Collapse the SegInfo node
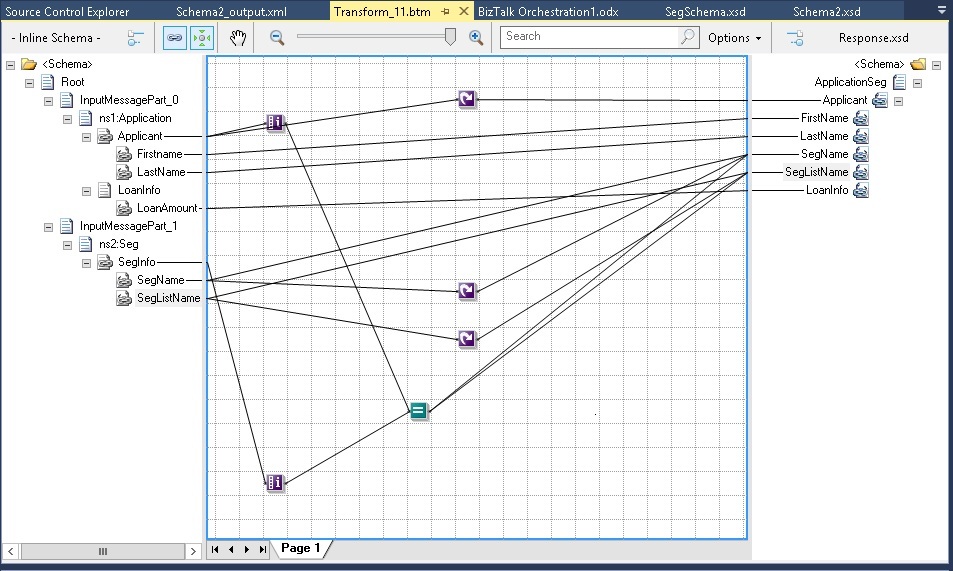 coord(86,263)
